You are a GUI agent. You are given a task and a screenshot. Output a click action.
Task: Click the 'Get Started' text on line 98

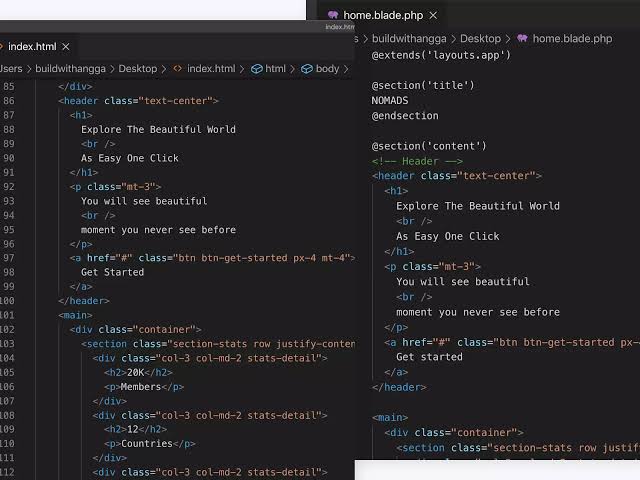click(112, 272)
